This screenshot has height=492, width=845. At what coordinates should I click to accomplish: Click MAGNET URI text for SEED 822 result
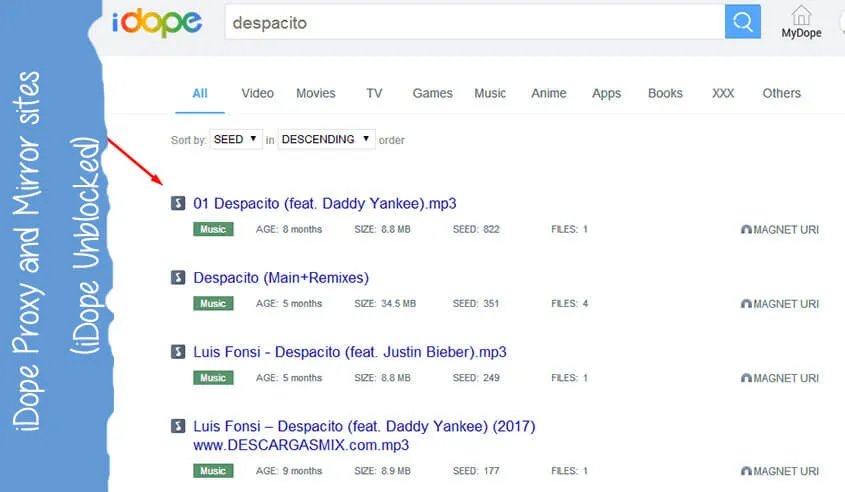coord(786,230)
